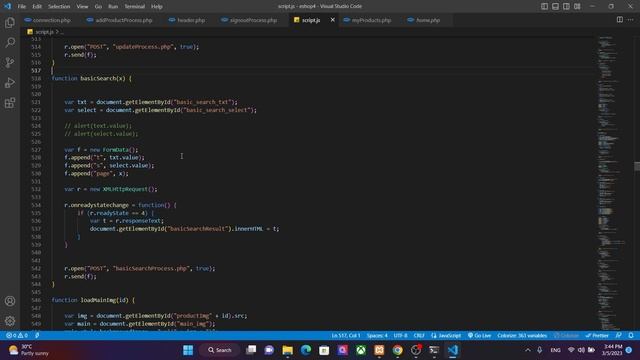This screenshot has height=360, width=640.
Task: Change file encoding UTF-8
Action: [400, 336]
